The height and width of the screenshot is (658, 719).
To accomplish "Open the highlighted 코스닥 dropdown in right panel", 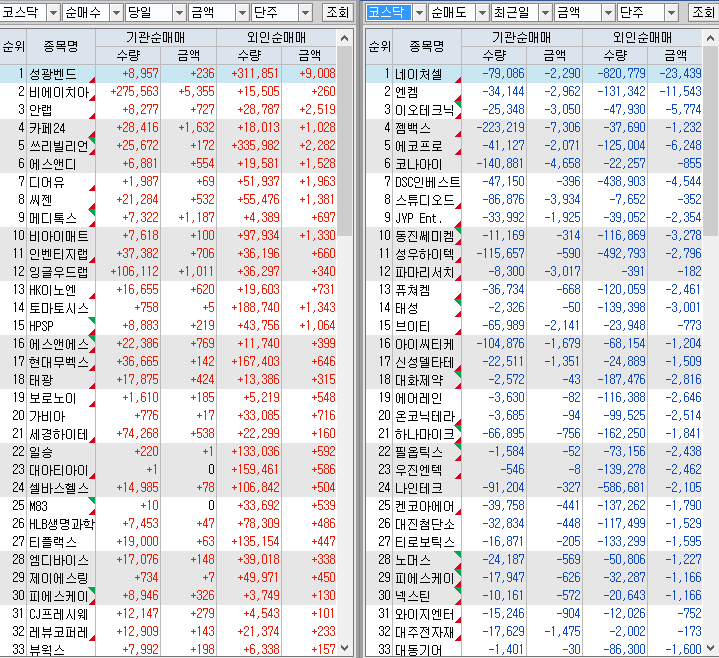I will pyautogui.click(x=420, y=12).
